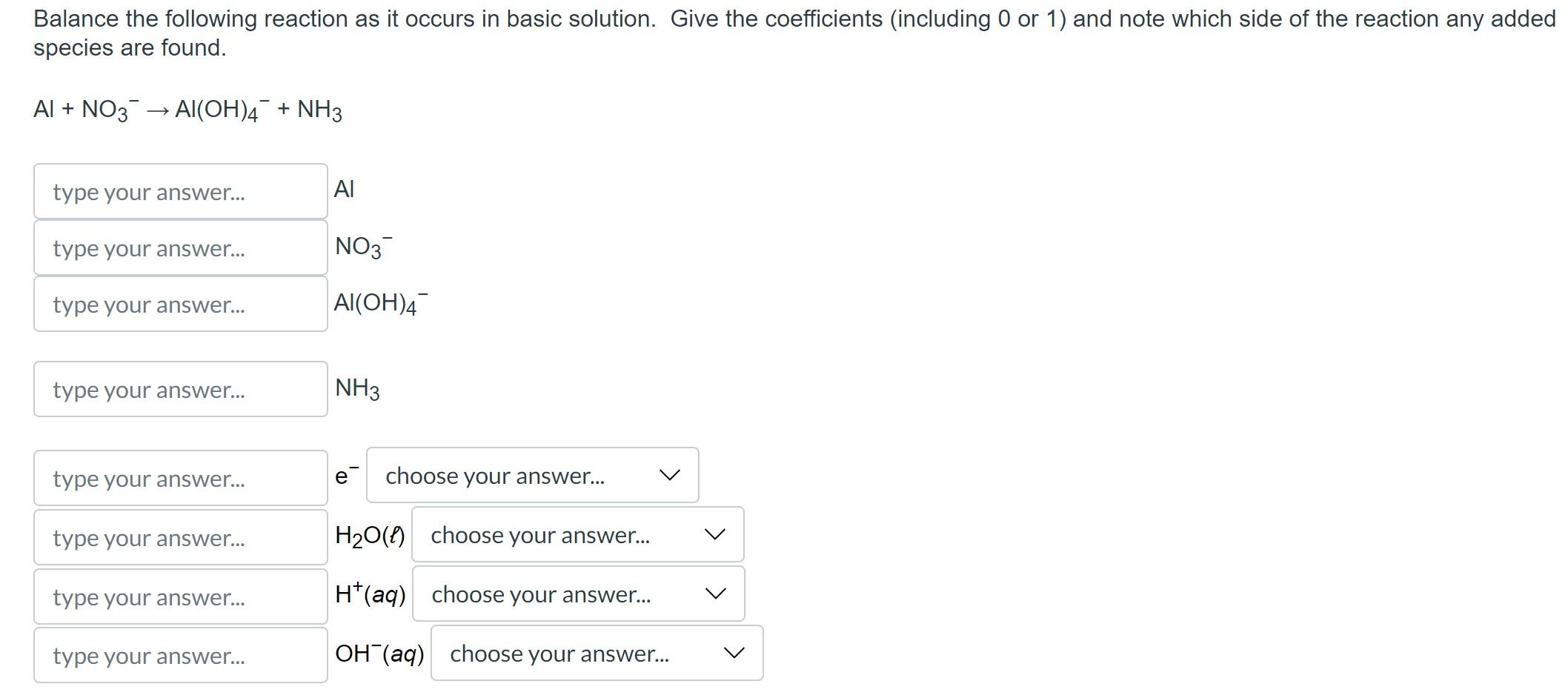1568x698 pixels.
Task: Expand the chevron beside the H⁺(aq) answer chooser
Action: coord(714,594)
